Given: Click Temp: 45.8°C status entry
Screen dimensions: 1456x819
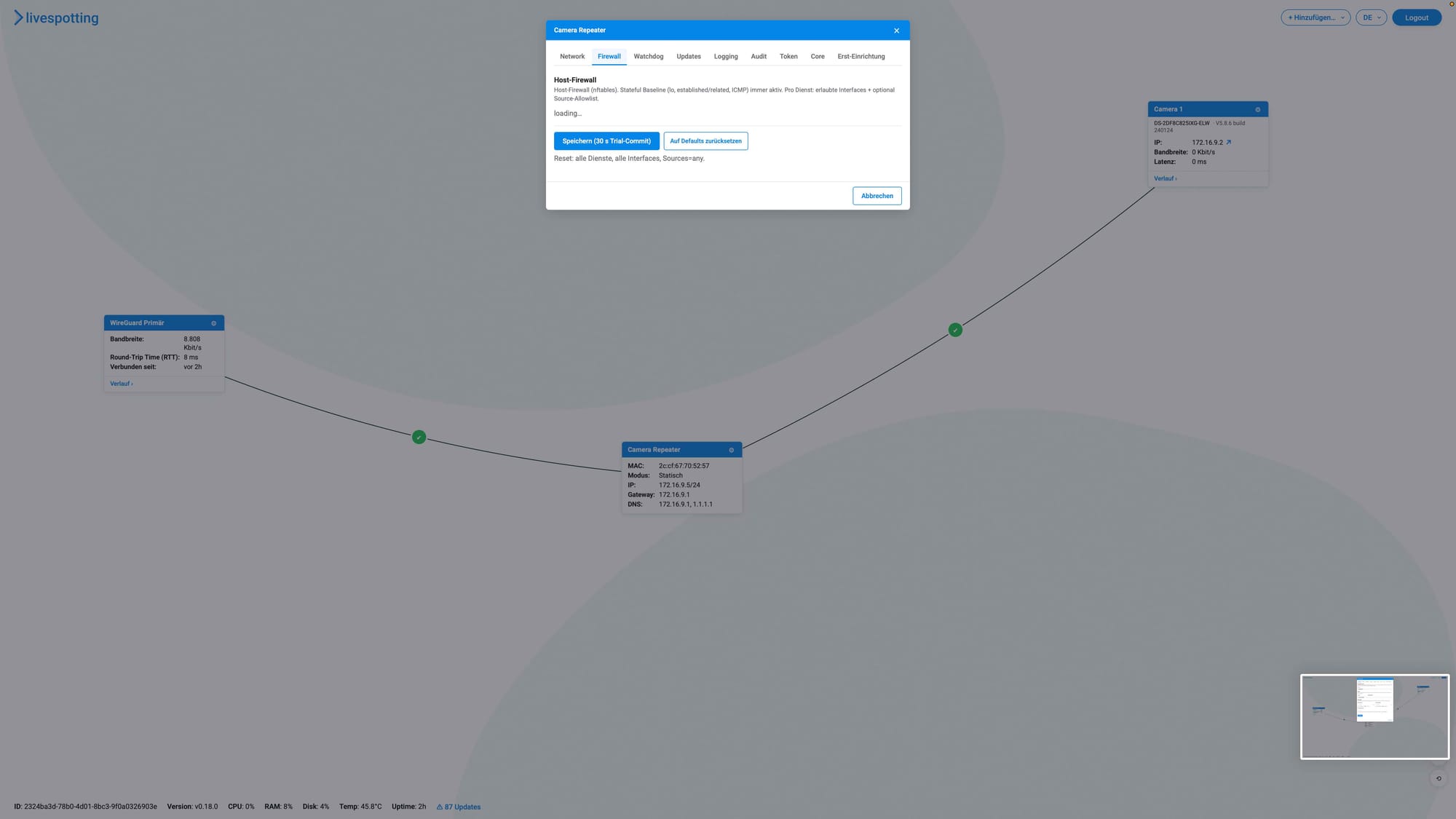Looking at the screenshot, I should 360,807.
